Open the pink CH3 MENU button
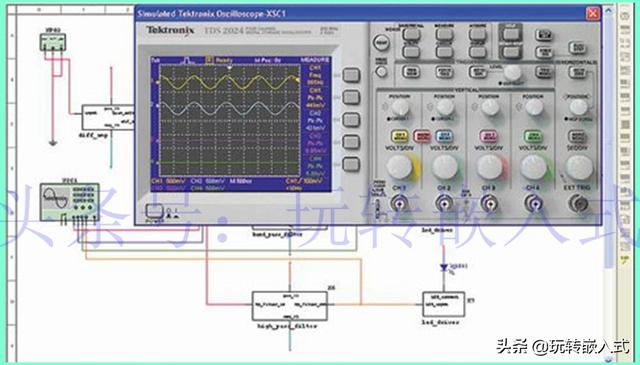Image resolution: width=640 pixels, height=365 pixels. 488,136
